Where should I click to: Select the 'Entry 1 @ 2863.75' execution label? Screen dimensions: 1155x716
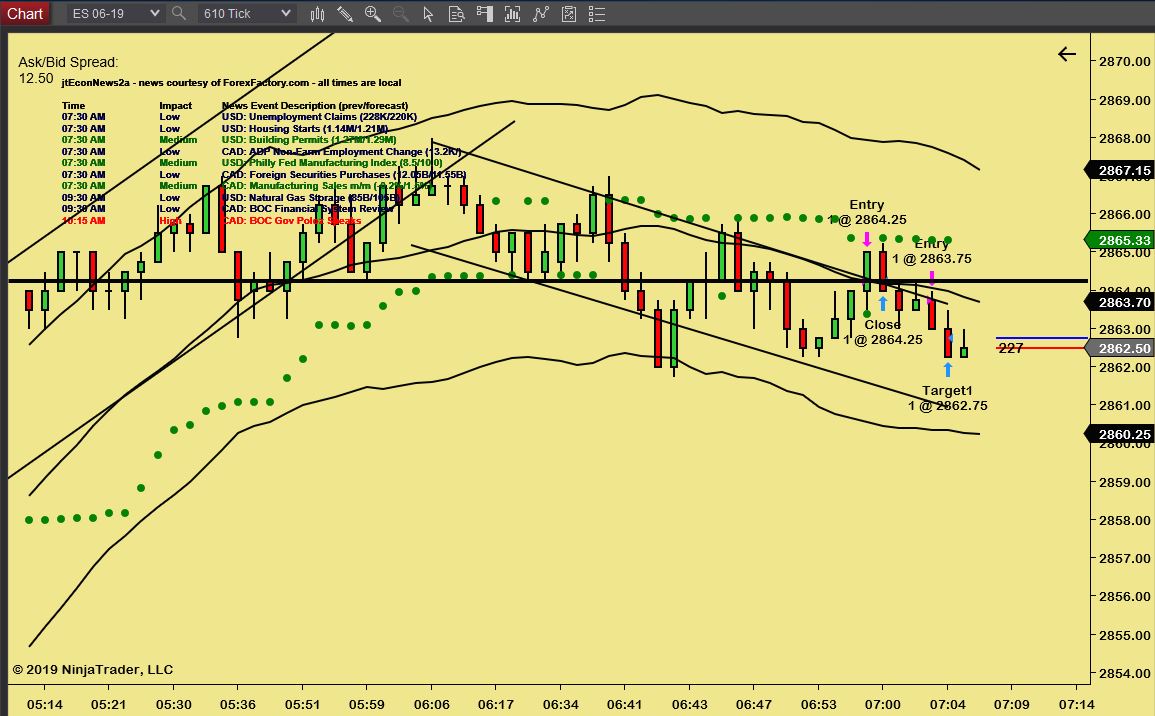(932, 251)
